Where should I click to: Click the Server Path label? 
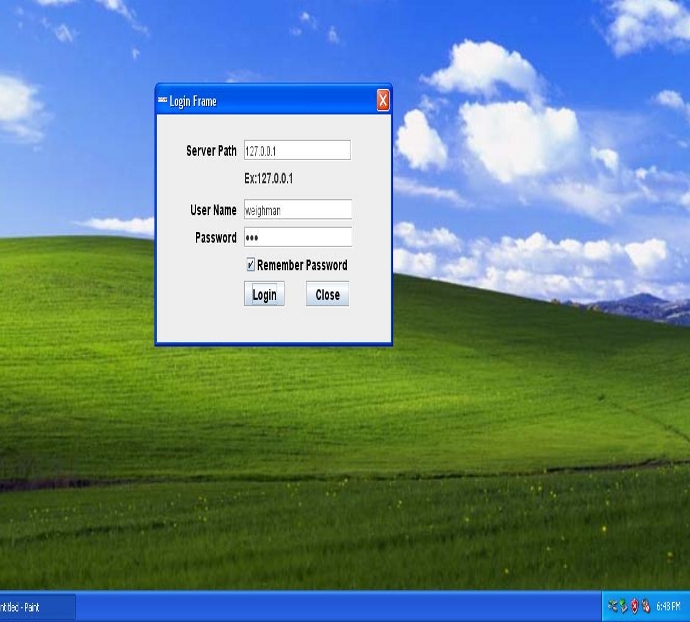[x=211, y=151]
